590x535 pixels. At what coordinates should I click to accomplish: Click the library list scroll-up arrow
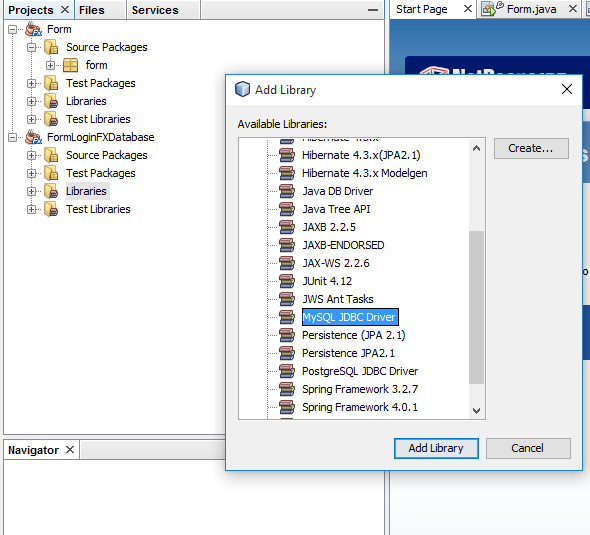(x=476, y=148)
